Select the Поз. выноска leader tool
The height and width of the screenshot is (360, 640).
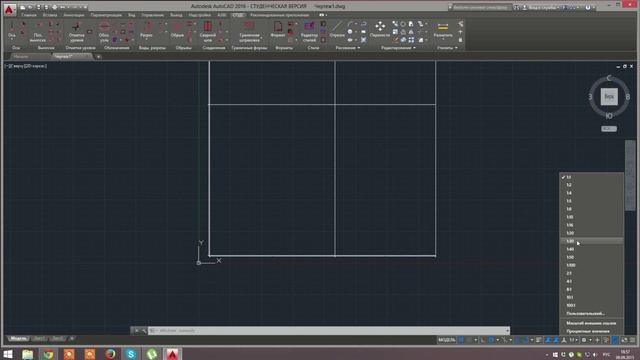(x=38, y=32)
